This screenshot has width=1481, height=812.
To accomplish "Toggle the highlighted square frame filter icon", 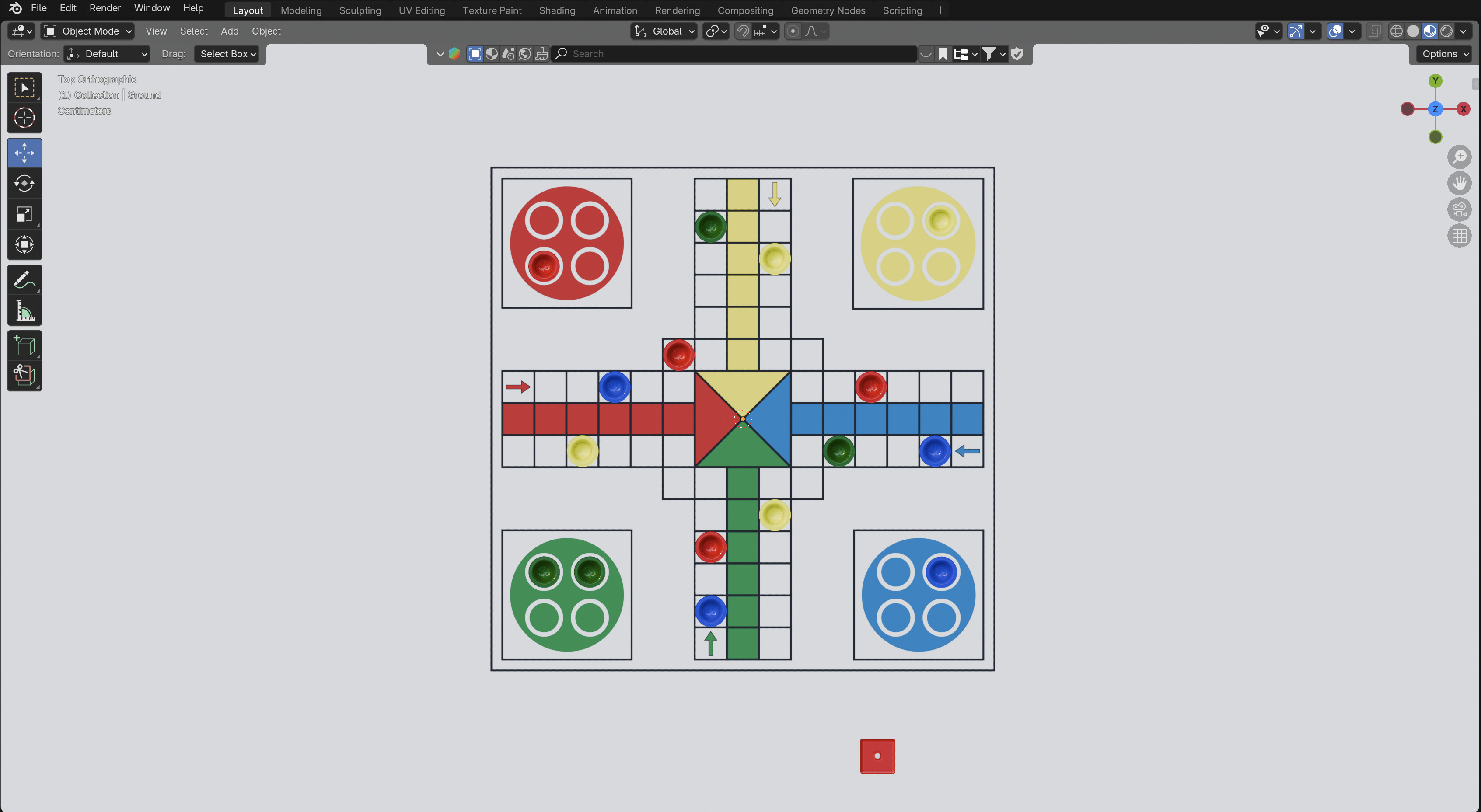I will [475, 53].
